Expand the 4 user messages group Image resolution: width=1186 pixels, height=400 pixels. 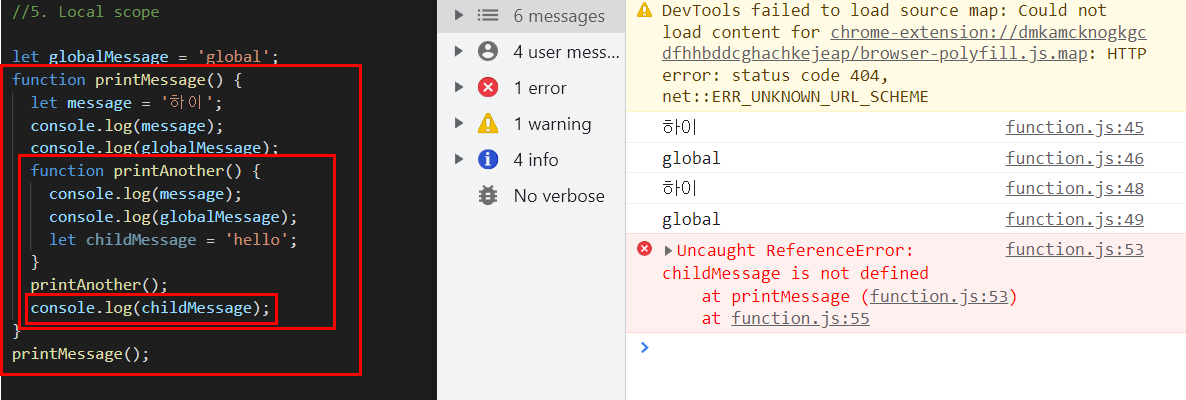(458, 51)
